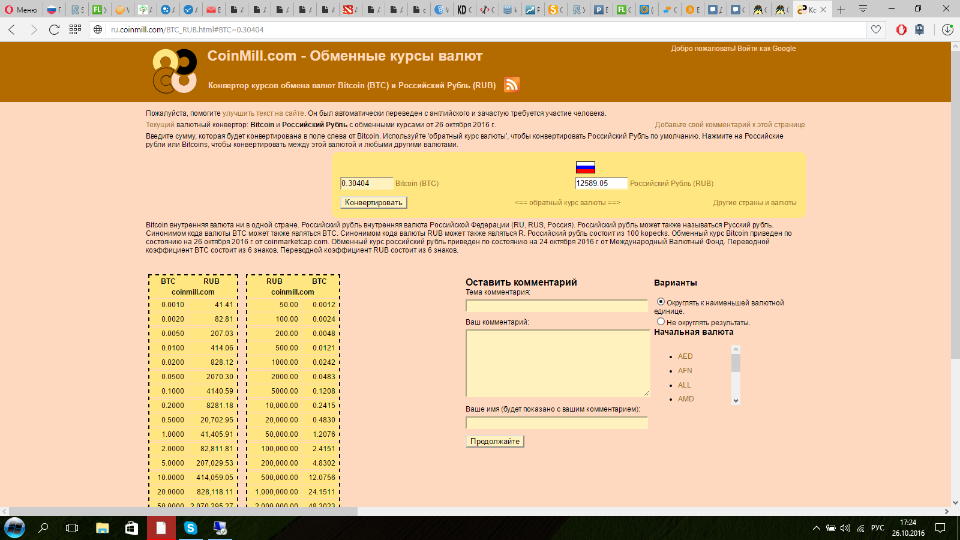
Task: Click Войти как Google link
Action: coord(767,48)
